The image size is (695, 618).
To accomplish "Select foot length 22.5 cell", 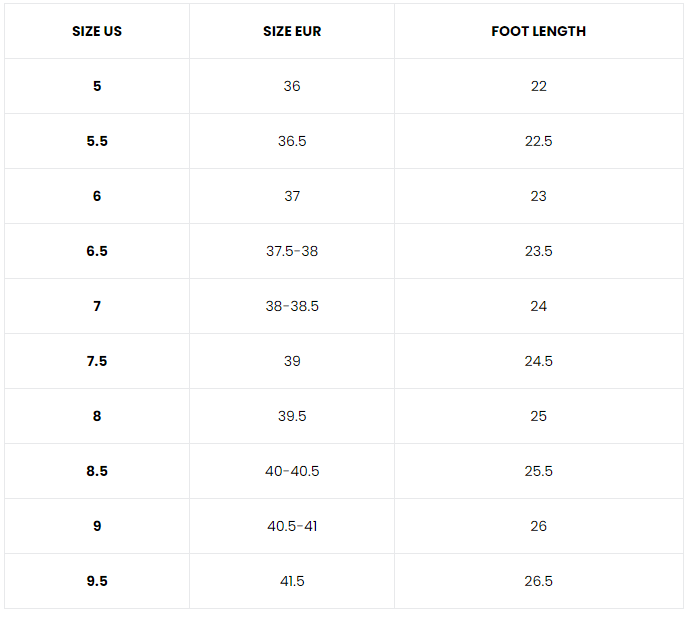I will 538,141.
